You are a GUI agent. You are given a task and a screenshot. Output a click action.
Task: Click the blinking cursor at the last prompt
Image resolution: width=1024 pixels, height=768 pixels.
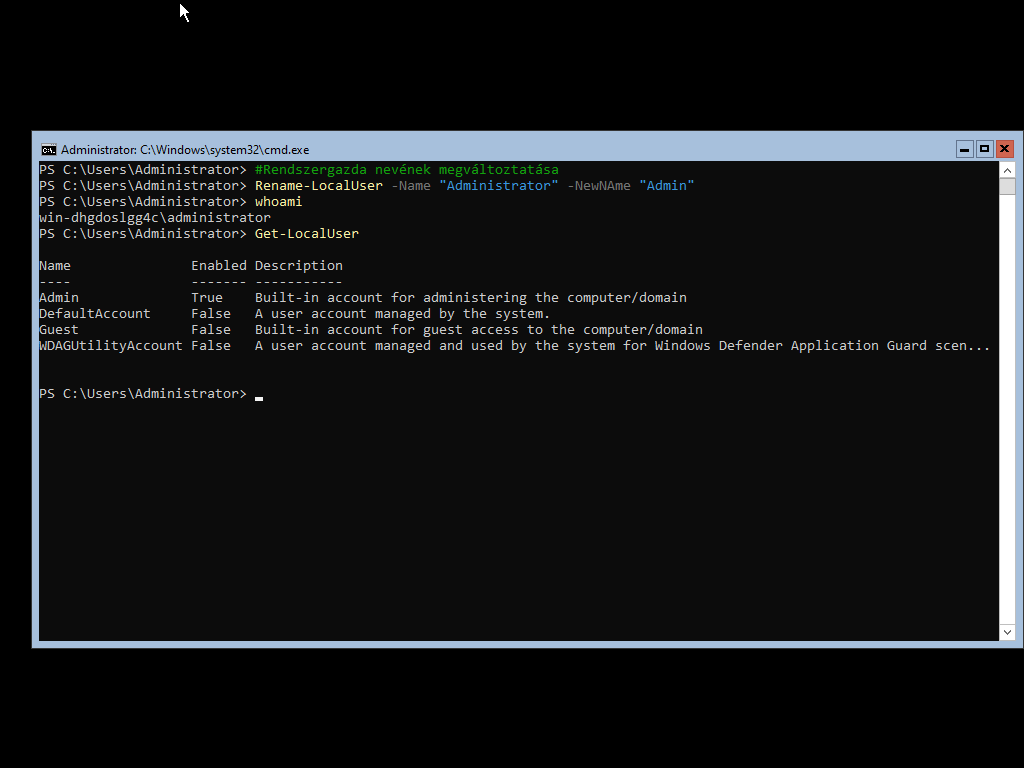pyautogui.click(x=259, y=395)
